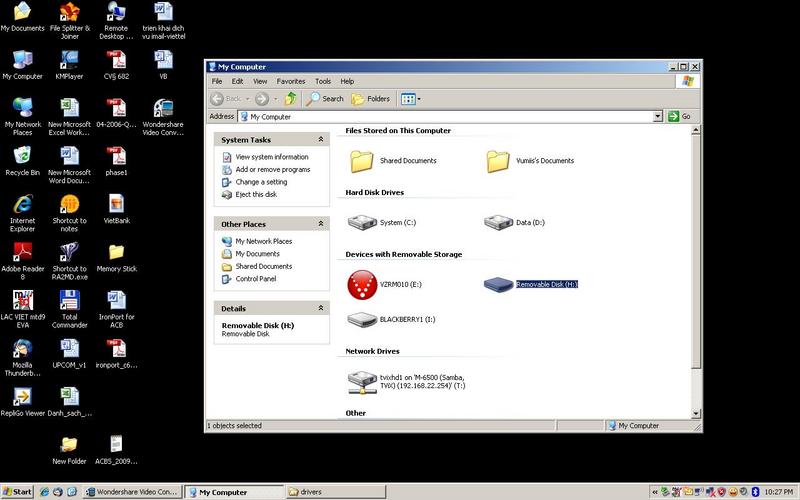
Task: Open Data (D:) hard disk drive
Action: (497, 222)
